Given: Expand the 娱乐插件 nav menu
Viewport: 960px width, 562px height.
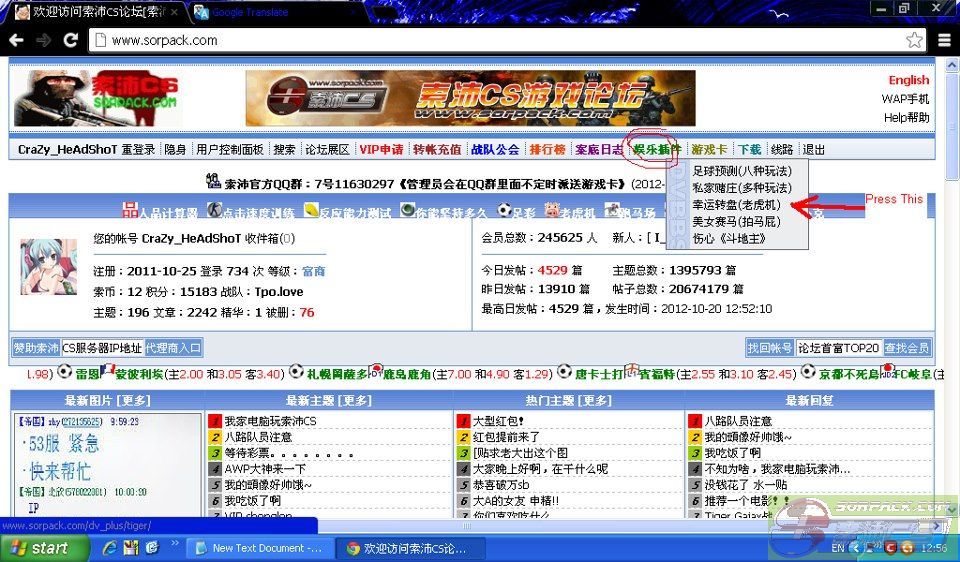Looking at the screenshot, I should (656, 149).
